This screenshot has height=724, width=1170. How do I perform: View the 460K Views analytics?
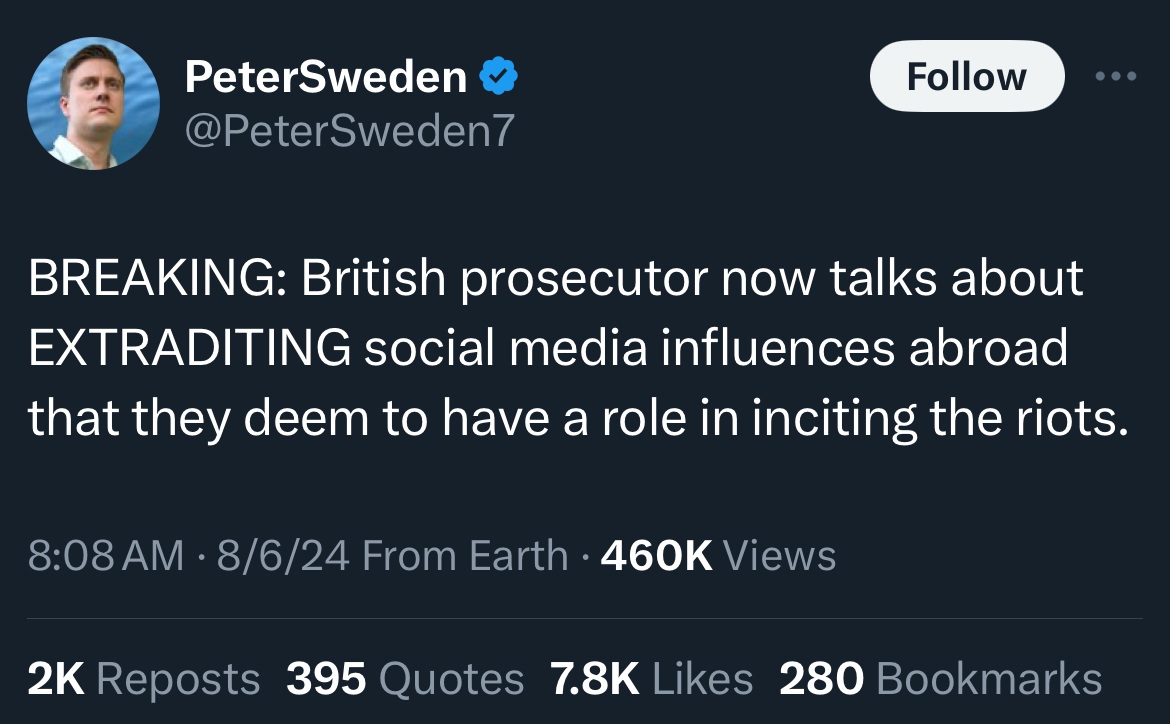(x=718, y=555)
